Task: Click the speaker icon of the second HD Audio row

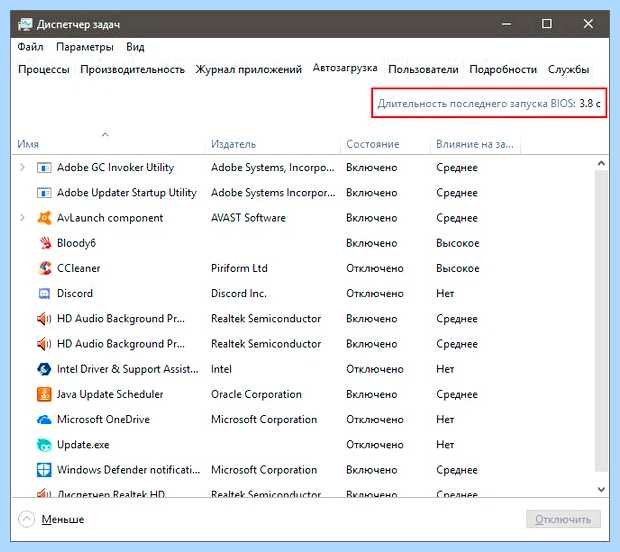Action: click(x=44, y=344)
